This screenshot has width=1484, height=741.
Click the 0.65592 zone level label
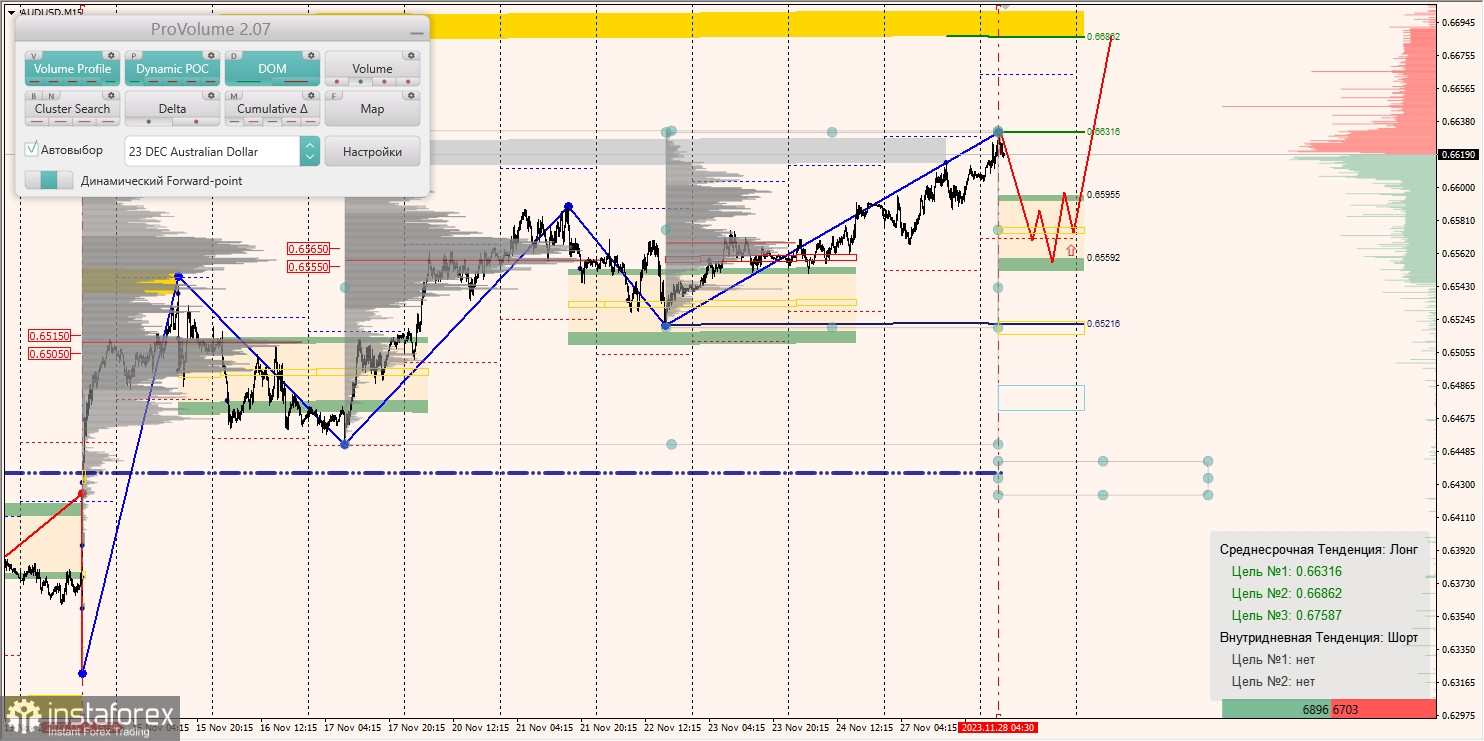(x=1103, y=258)
